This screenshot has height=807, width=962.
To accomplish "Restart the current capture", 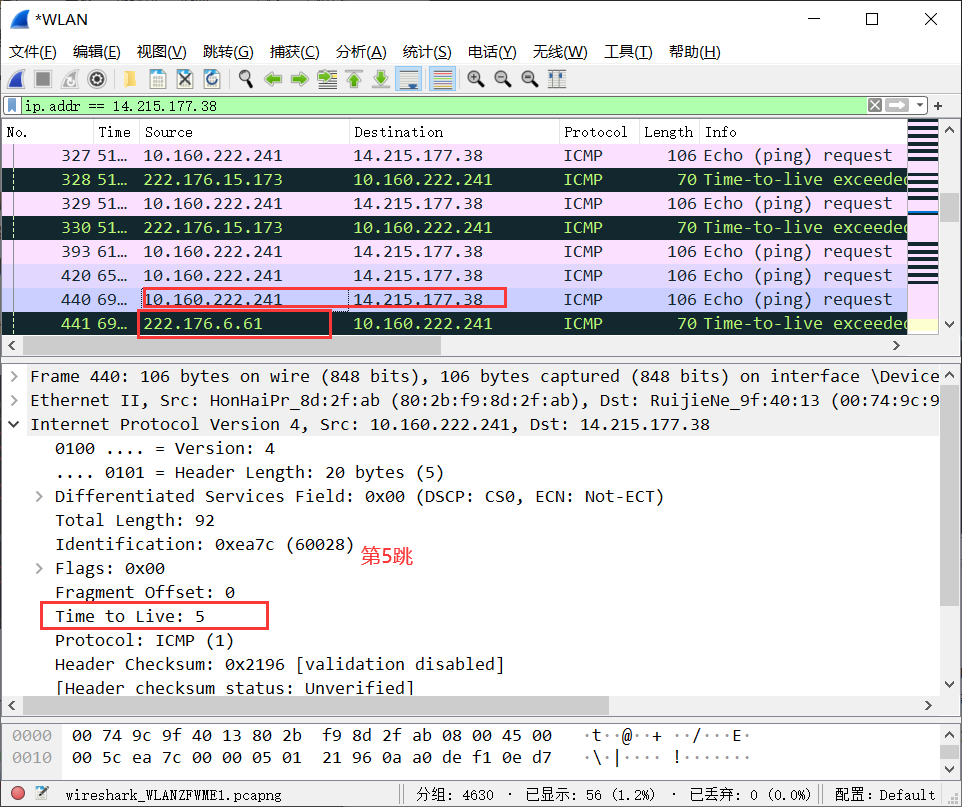I will tap(71, 79).
